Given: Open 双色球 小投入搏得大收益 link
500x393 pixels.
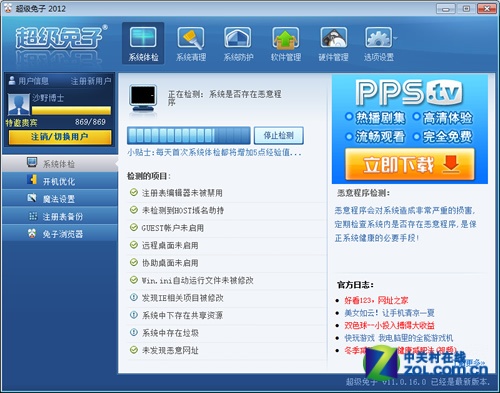Looking at the screenshot, I should click(x=389, y=325).
